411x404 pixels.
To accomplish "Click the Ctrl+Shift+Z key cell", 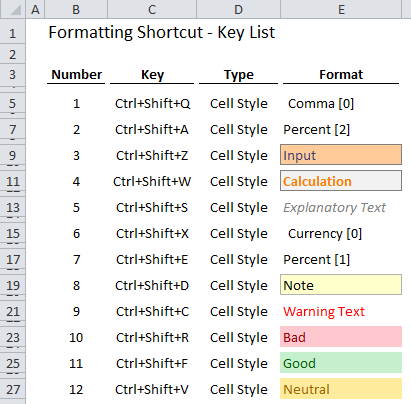I will coord(152,155).
